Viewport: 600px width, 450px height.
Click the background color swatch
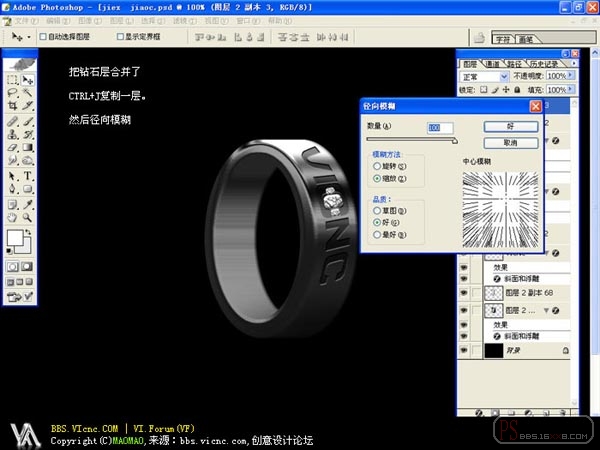(x=25, y=248)
